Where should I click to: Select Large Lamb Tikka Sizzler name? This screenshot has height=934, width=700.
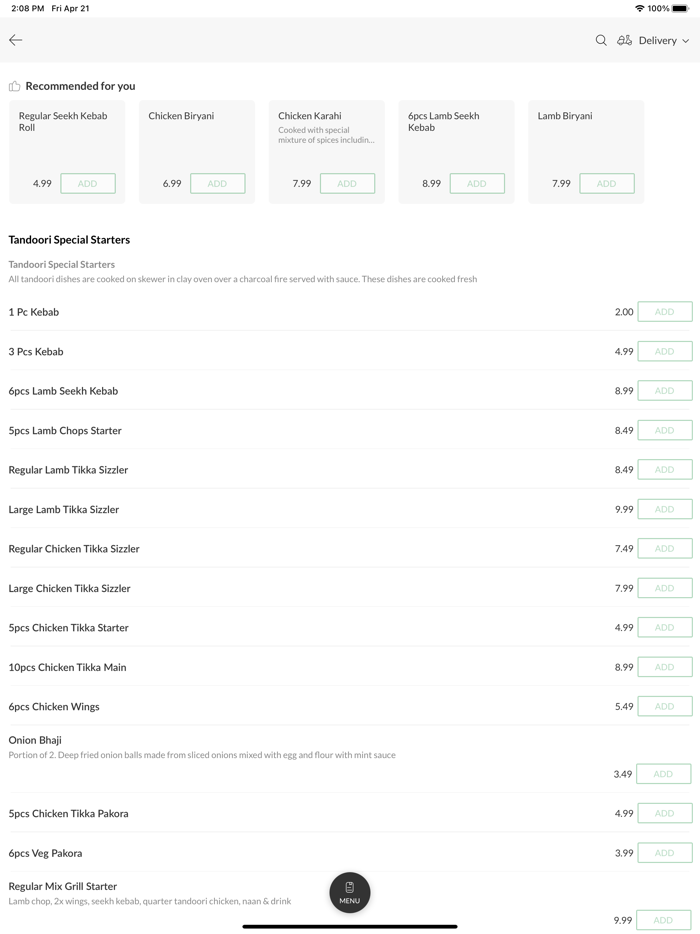(x=64, y=509)
